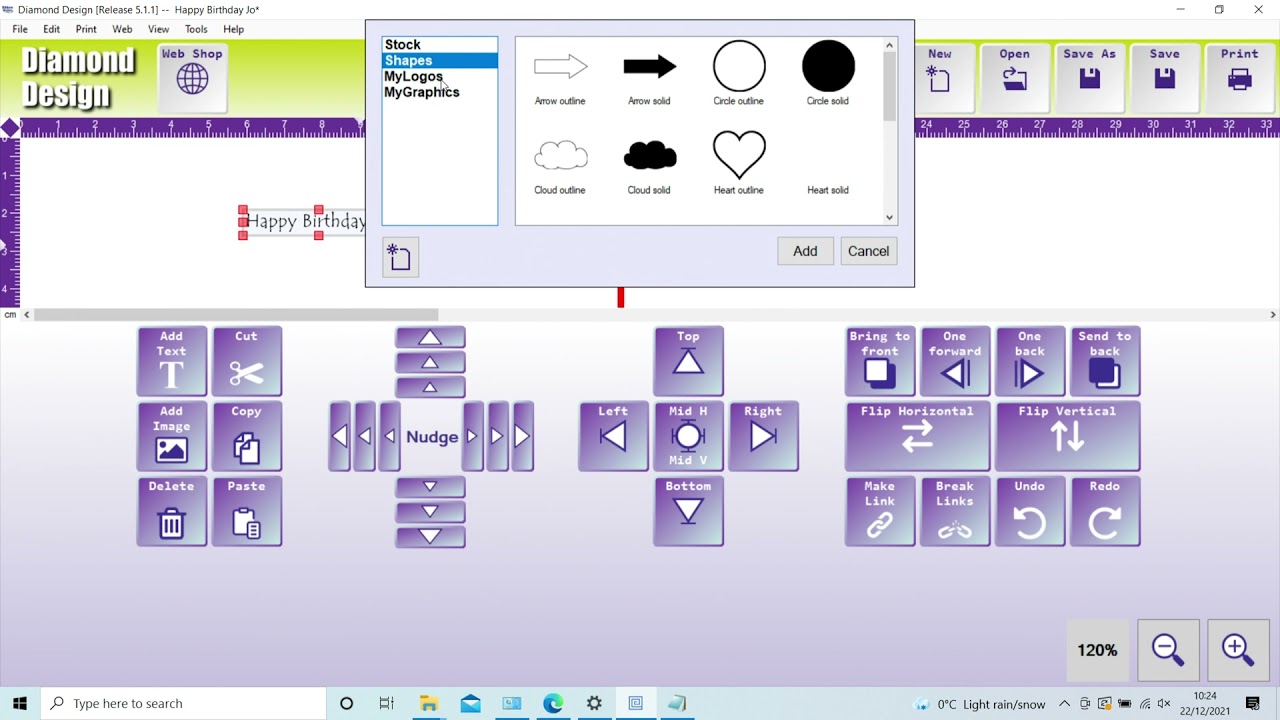Align to Bottom button
The width and height of the screenshot is (1280, 720).
(688, 511)
